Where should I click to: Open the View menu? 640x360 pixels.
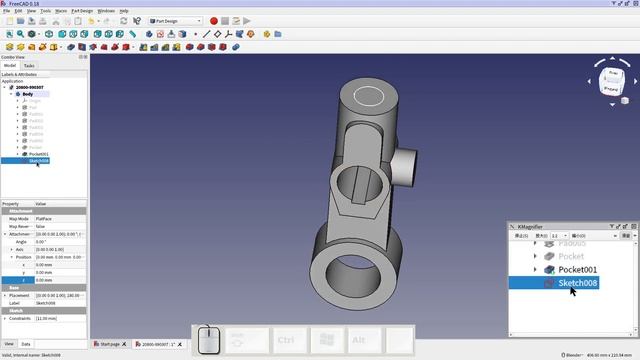coord(31,11)
